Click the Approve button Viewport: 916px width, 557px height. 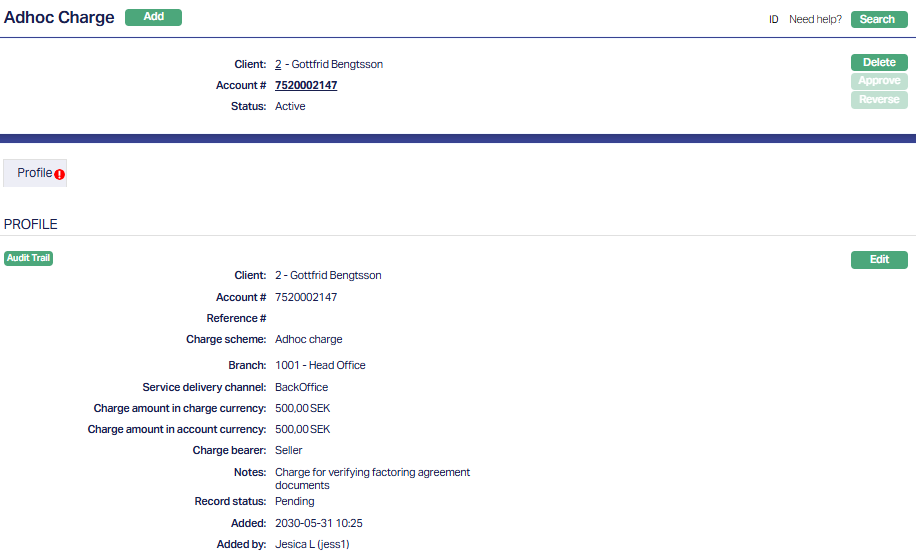(879, 81)
